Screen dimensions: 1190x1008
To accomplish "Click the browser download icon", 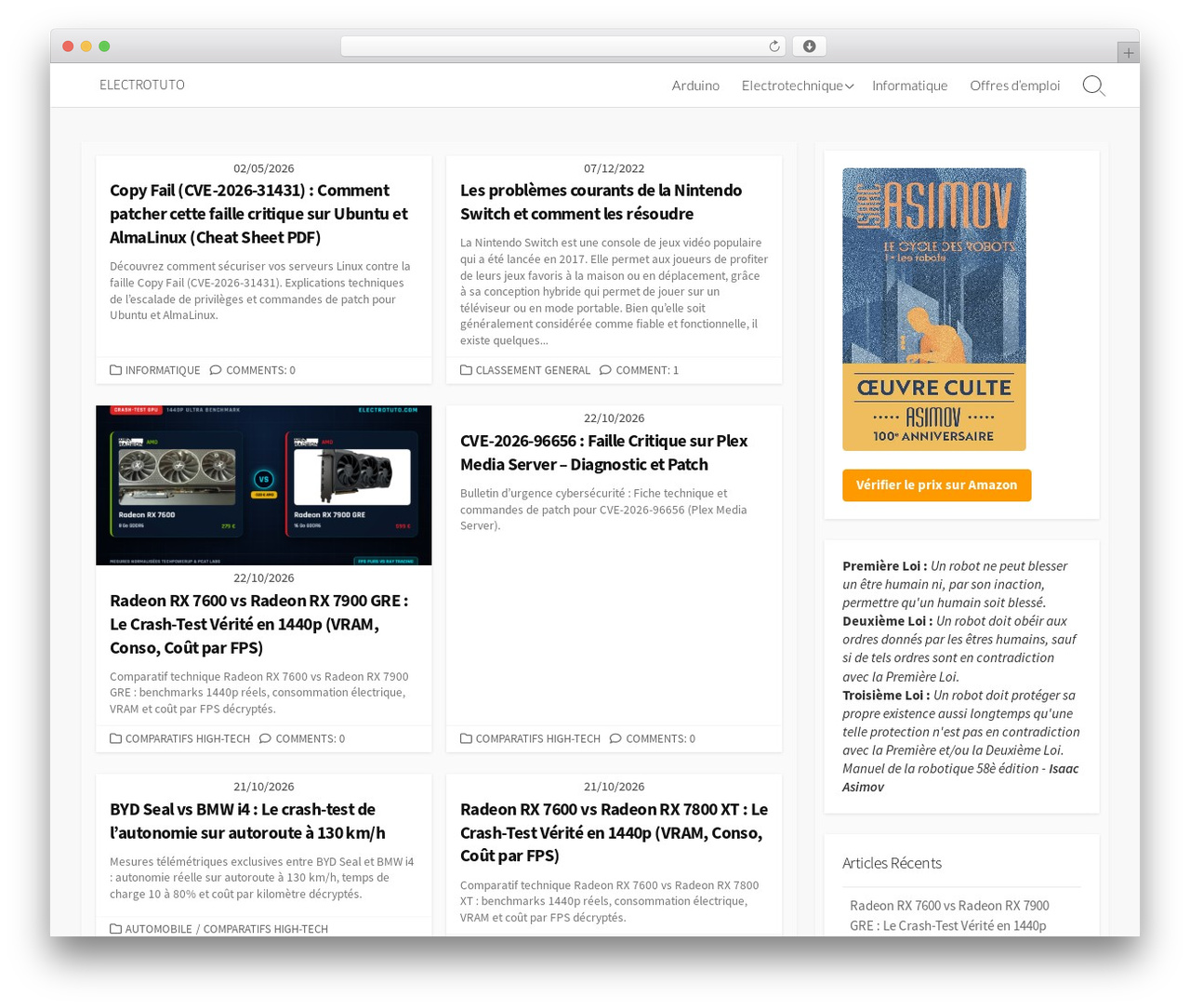I will point(810,46).
